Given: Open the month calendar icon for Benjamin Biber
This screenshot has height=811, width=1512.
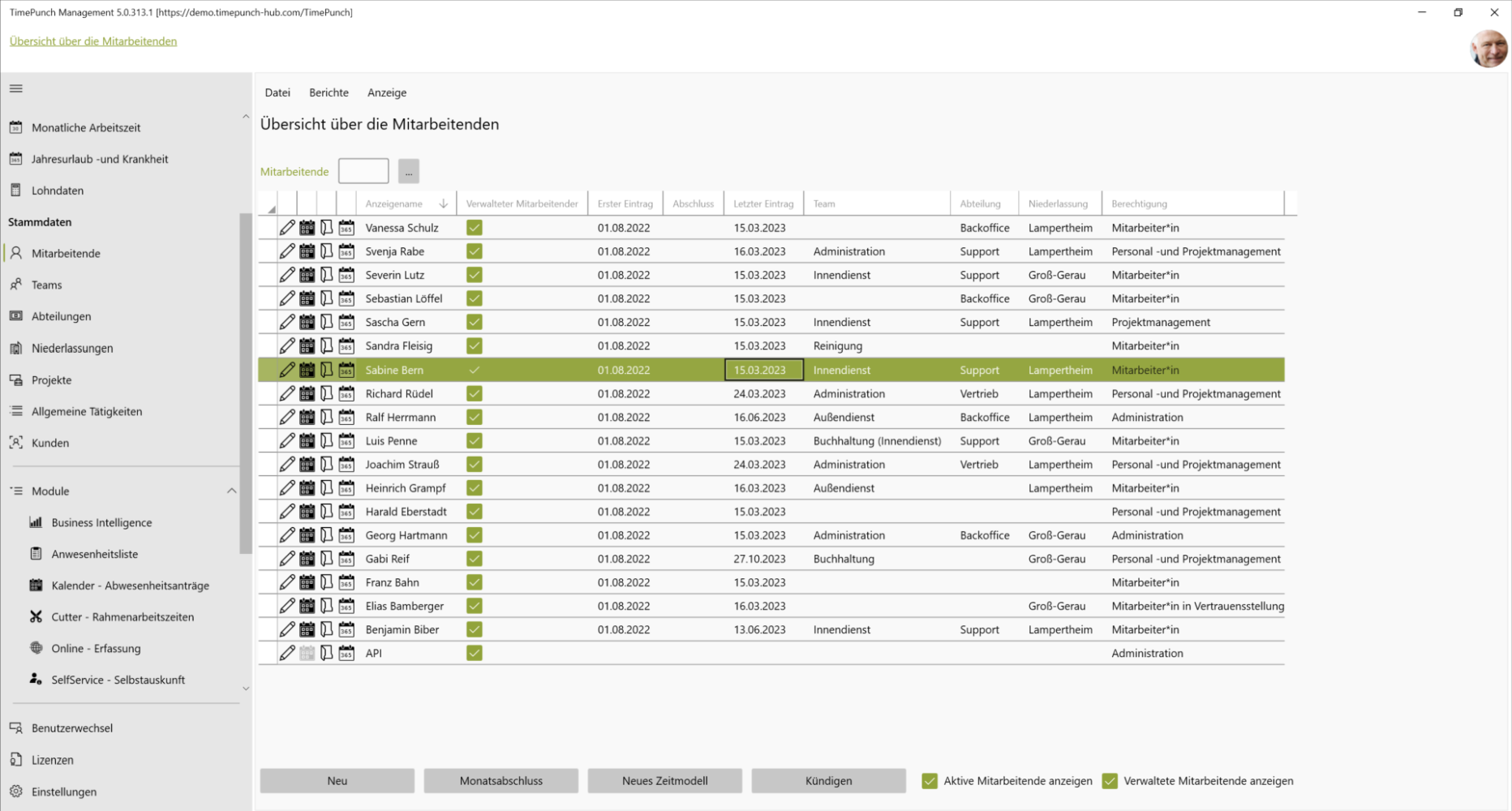Looking at the screenshot, I should click(x=307, y=629).
